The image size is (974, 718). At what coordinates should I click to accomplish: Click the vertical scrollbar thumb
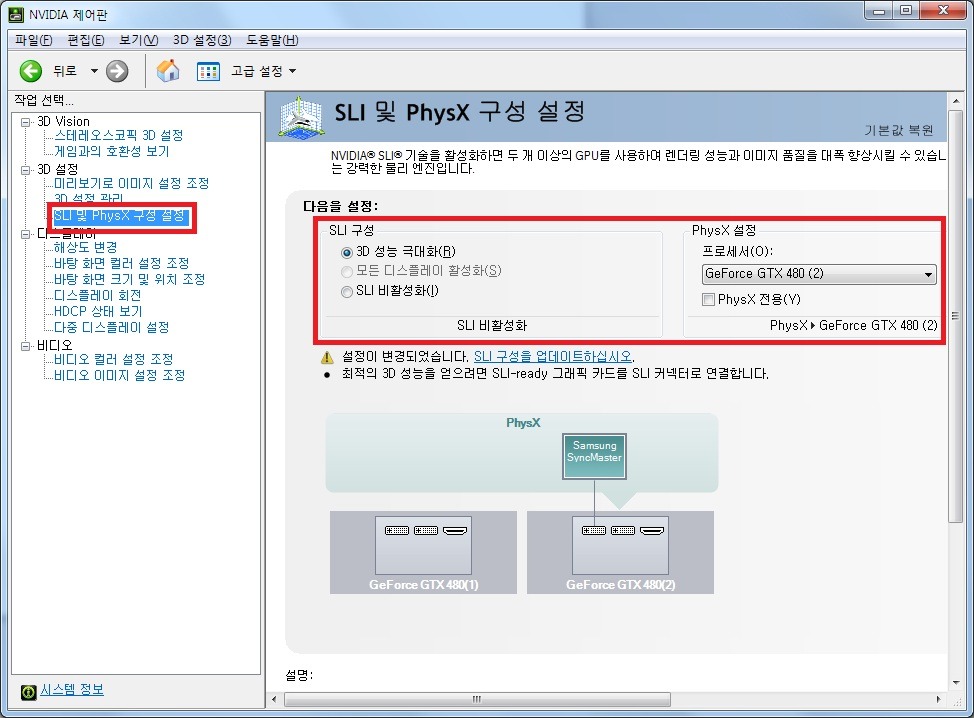[955, 317]
